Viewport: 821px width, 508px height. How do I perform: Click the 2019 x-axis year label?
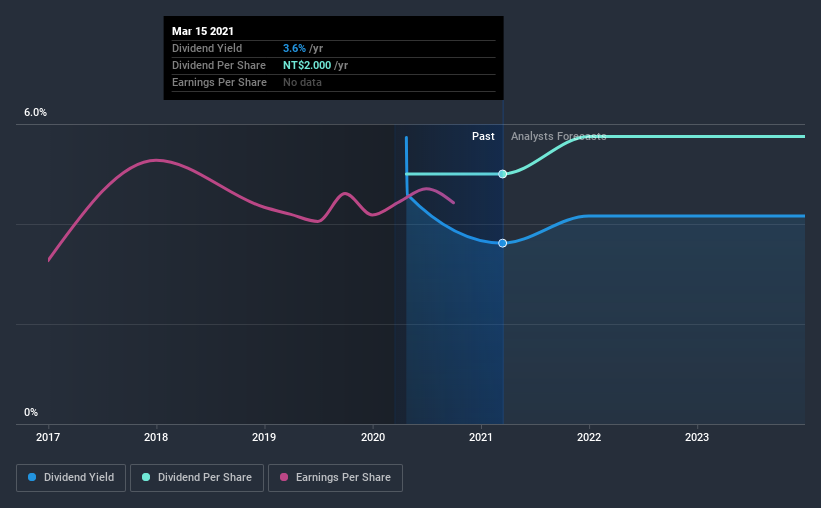[x=264, y=437]
